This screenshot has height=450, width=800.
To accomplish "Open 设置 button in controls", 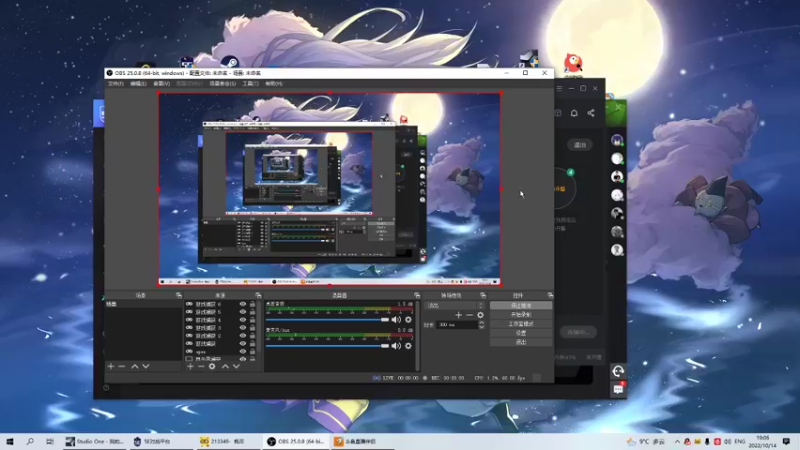I will (521, 333).
